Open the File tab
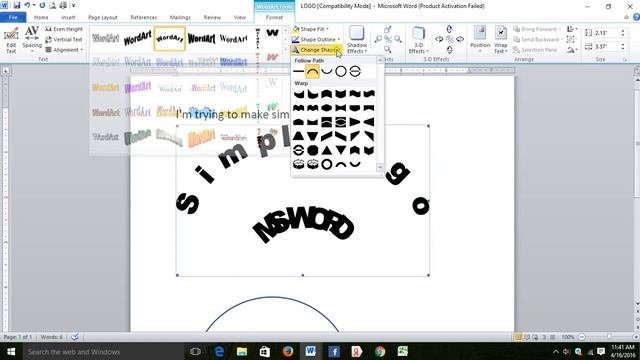This screenshot has width=640, height=360. point(13,17)
